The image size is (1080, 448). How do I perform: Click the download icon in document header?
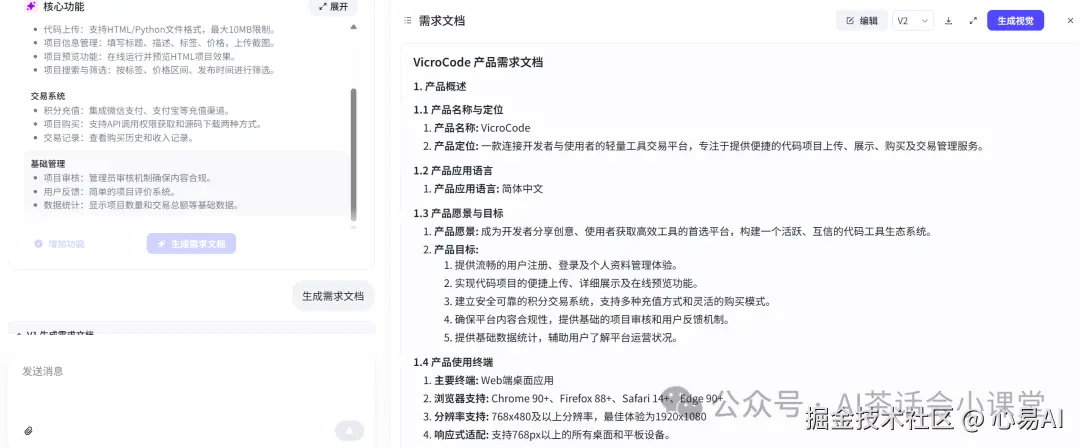pyautogui.click(x=948, y=21)
